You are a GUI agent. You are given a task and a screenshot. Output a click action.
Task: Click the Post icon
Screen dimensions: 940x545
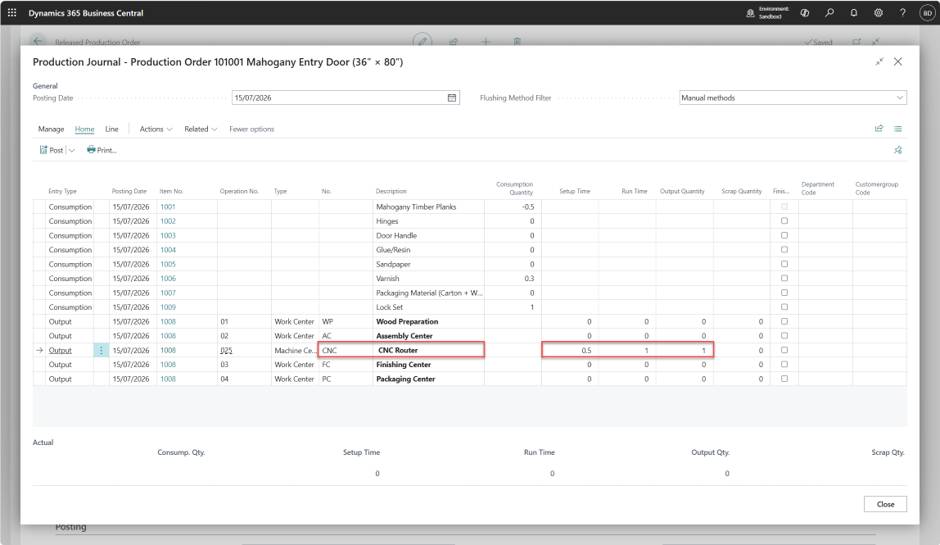(43, 150)
